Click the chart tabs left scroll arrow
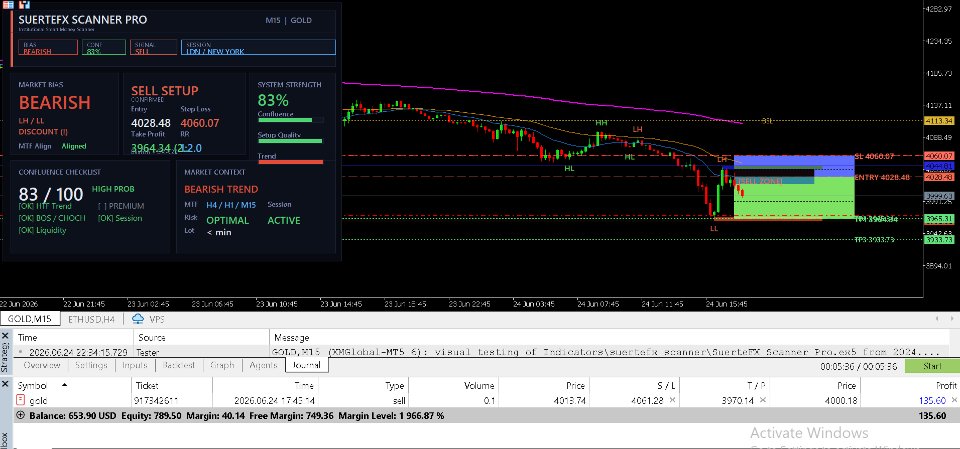The width and height of the screenshot is (960, 449). click(x=937, y=319)
